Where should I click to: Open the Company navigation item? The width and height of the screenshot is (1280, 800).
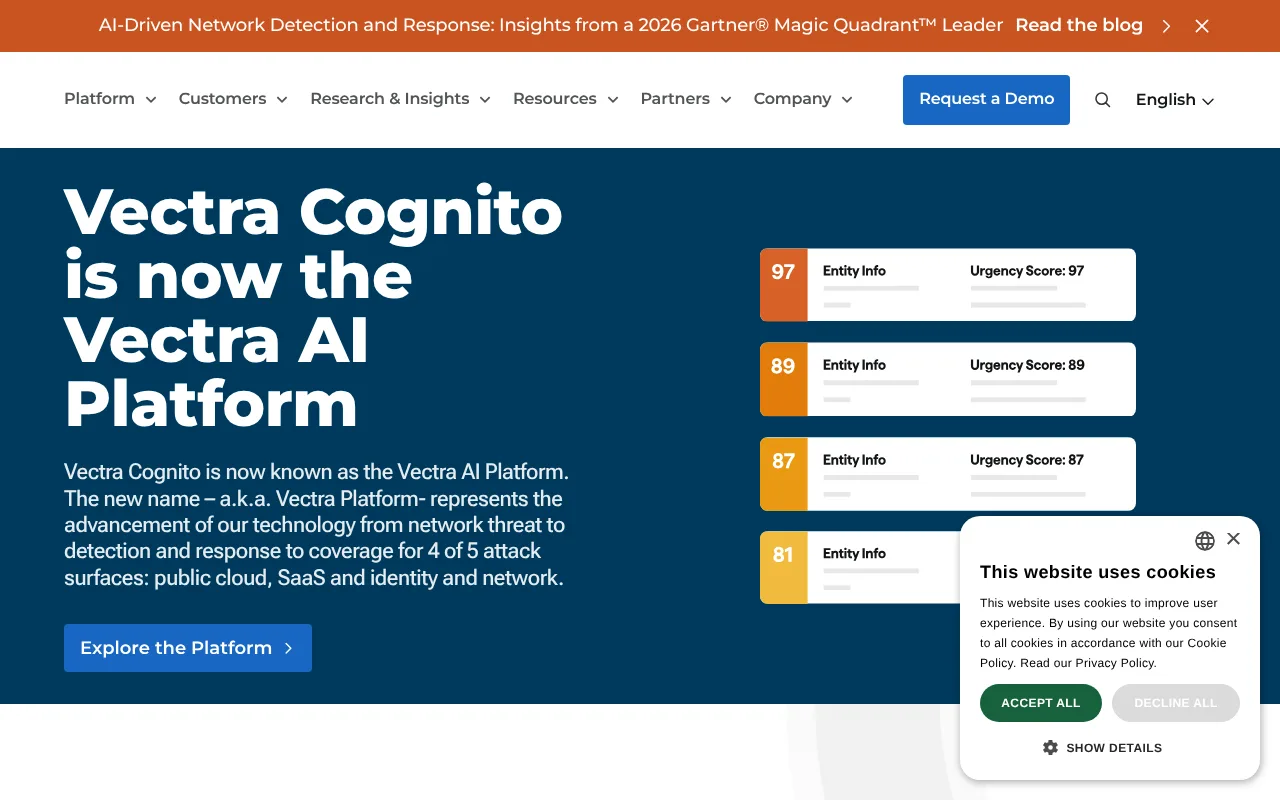tap(792, 98)
